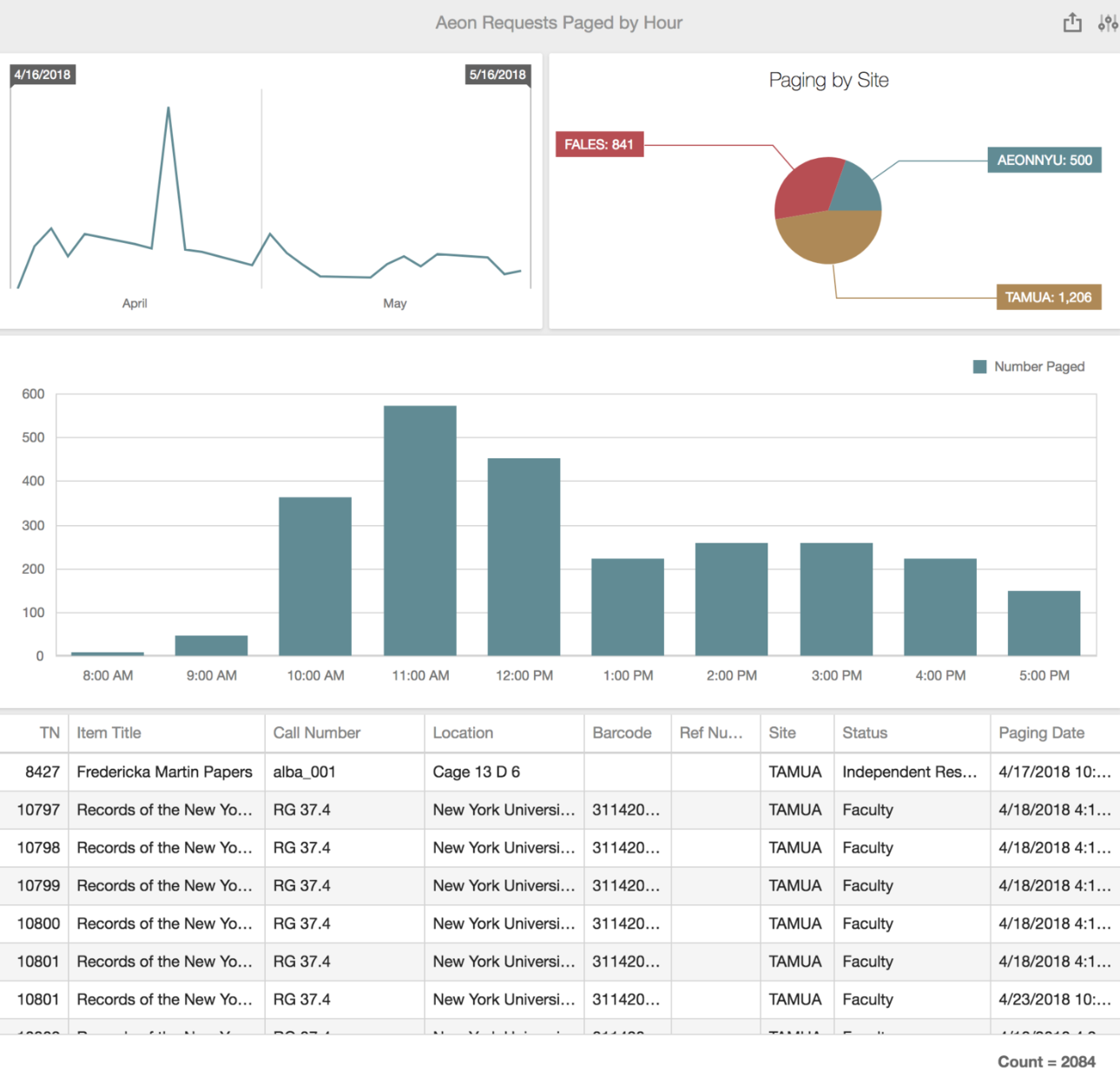Sort table by TN column header

pos(49,733)
